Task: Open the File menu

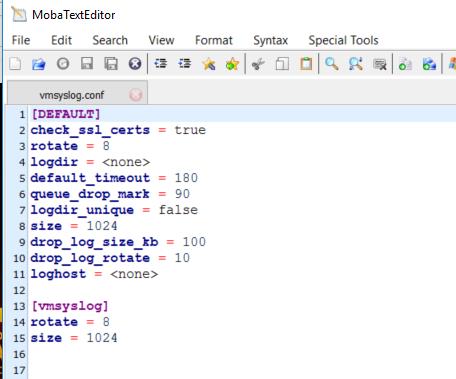Action: click(x=21, y=40)
